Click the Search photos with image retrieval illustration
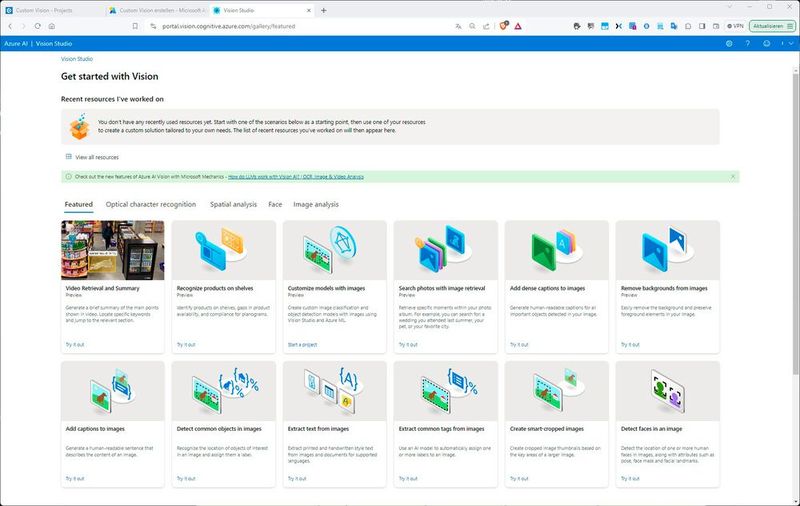This screenshot has width=800, height=506. (x=445, y=250)
